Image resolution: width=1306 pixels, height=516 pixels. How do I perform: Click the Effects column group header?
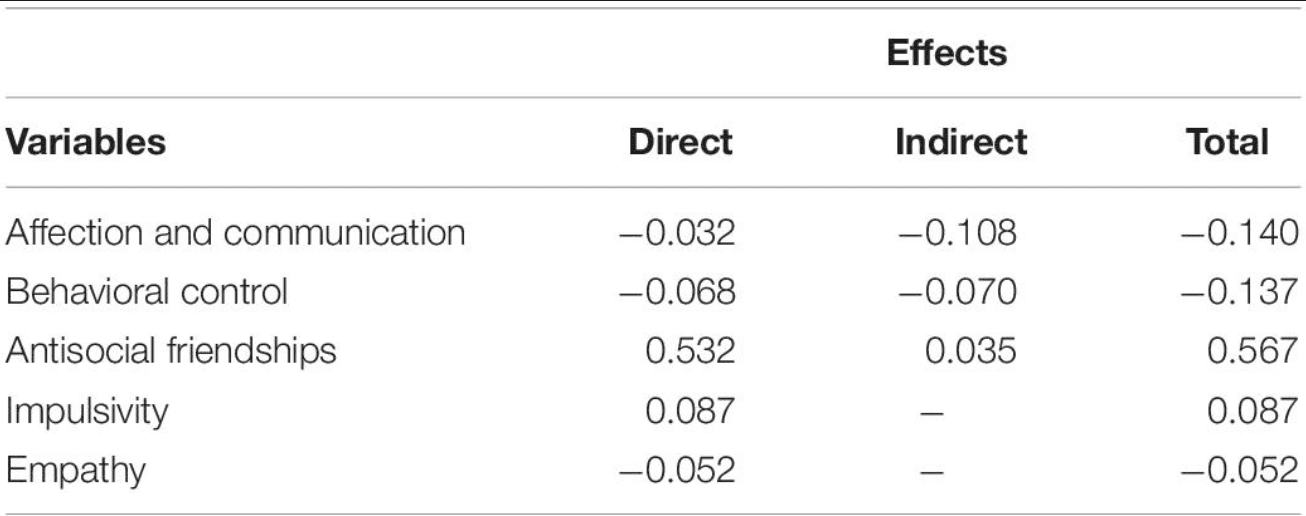point(948,54)
